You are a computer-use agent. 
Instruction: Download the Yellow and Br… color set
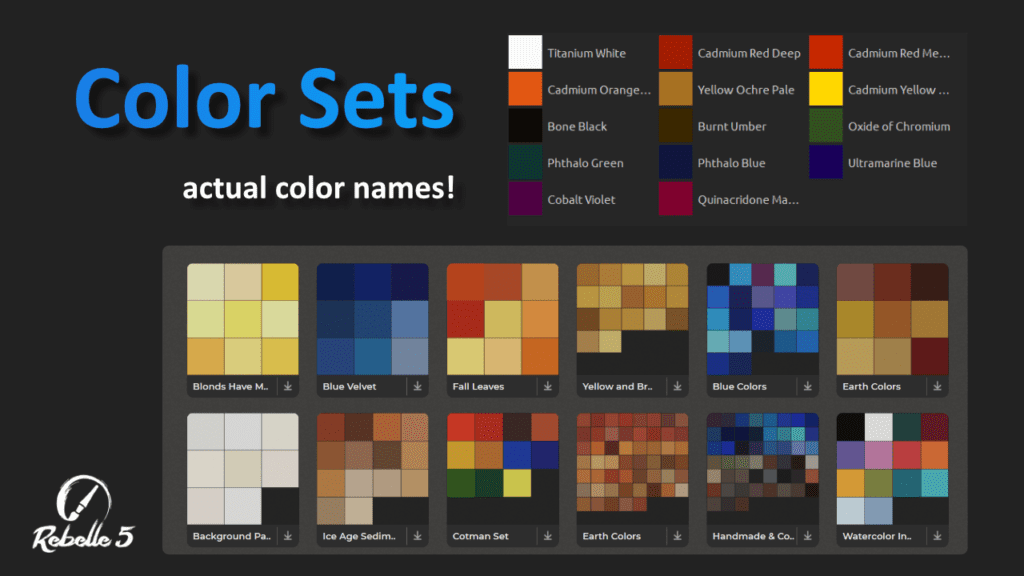click(677, 386)
